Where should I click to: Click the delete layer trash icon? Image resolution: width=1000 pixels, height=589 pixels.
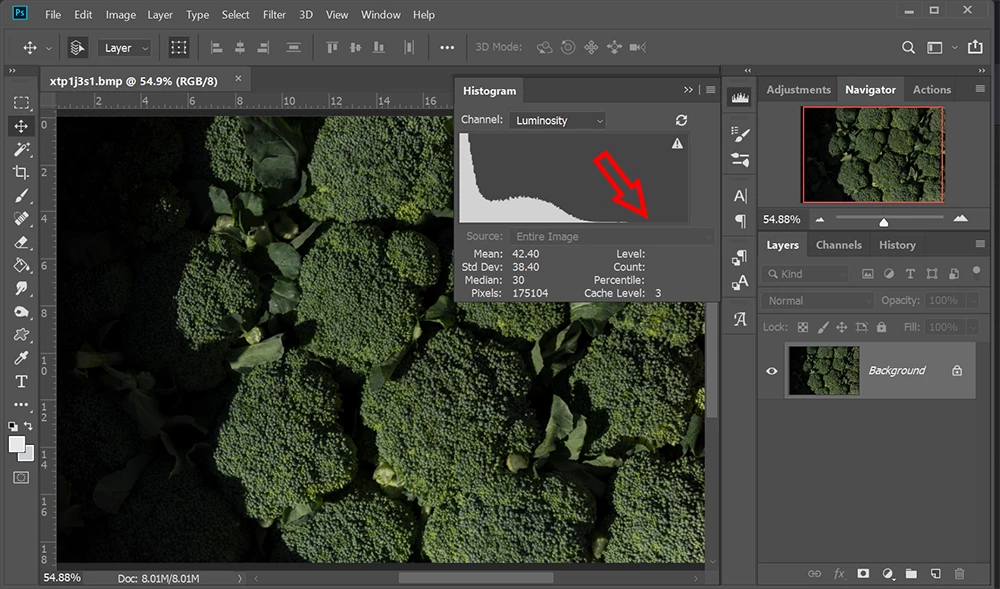(960, 574)
